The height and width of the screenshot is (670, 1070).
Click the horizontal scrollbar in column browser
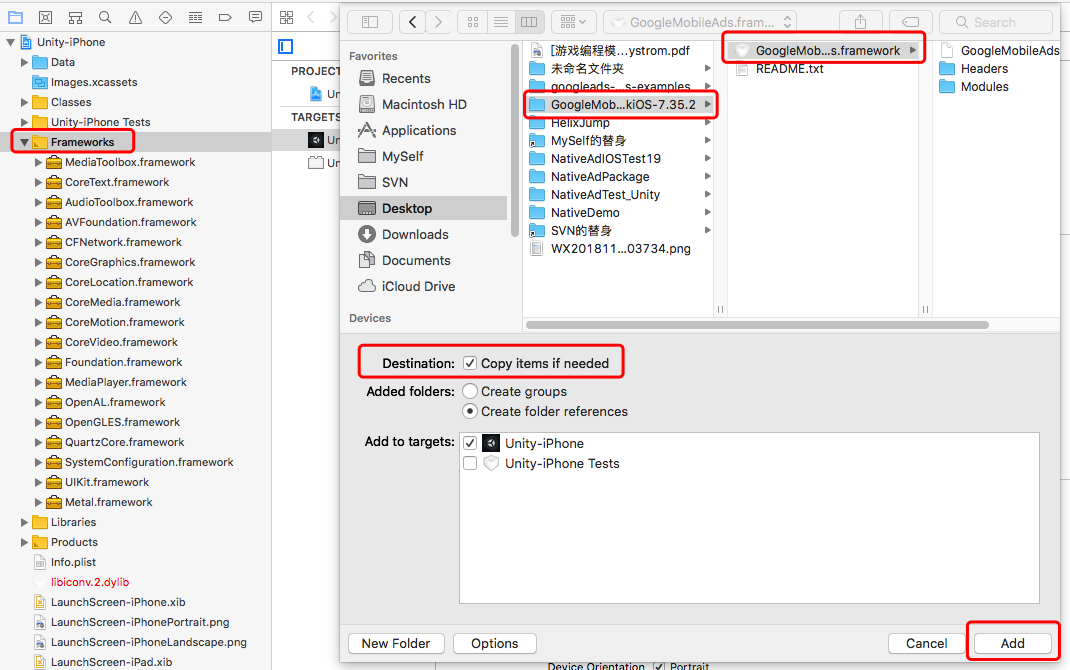click(x=757, y=325)
